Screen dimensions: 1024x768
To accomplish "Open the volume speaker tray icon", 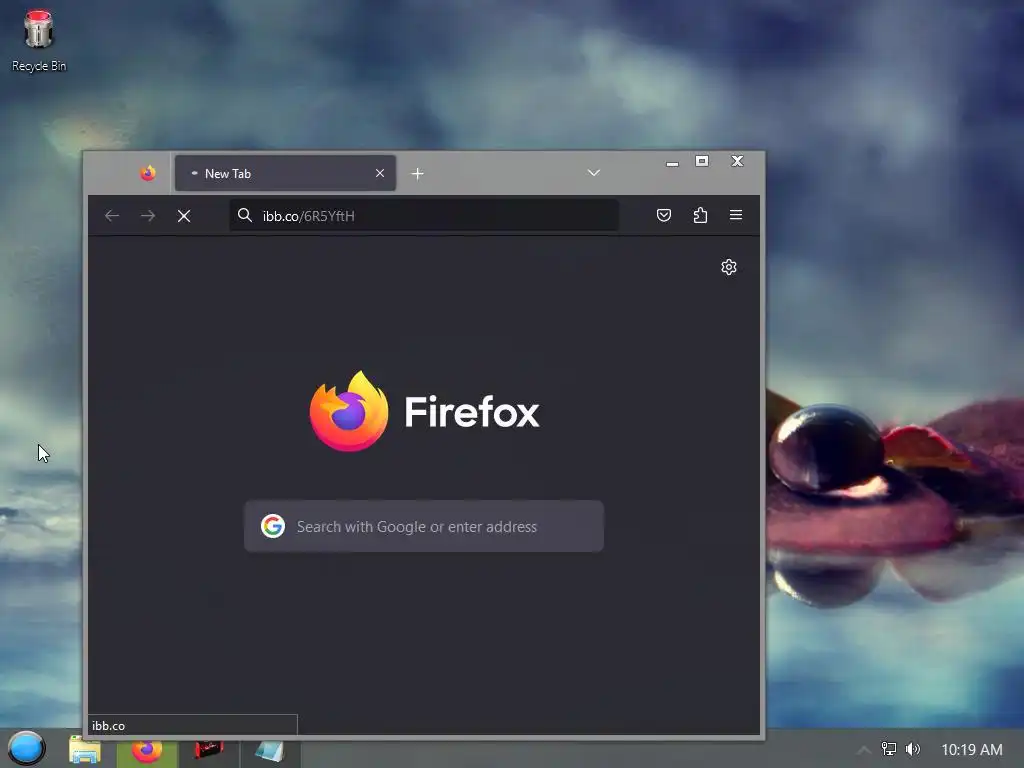I will point(913,749).
